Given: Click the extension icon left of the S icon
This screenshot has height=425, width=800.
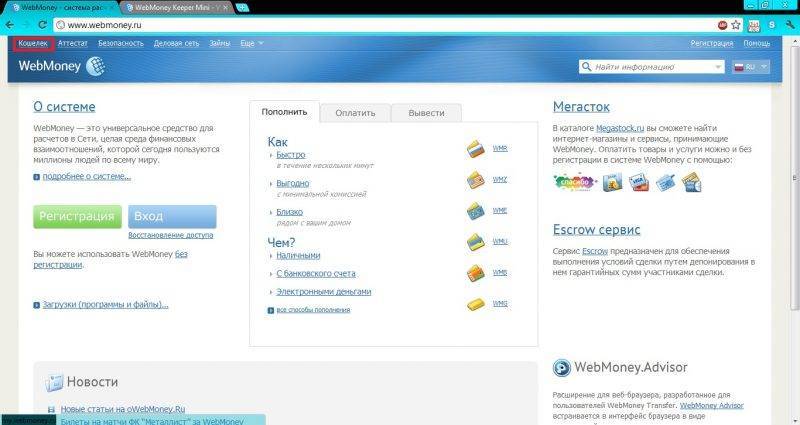Looking at the screenshot, I should (x=754, y=25).
